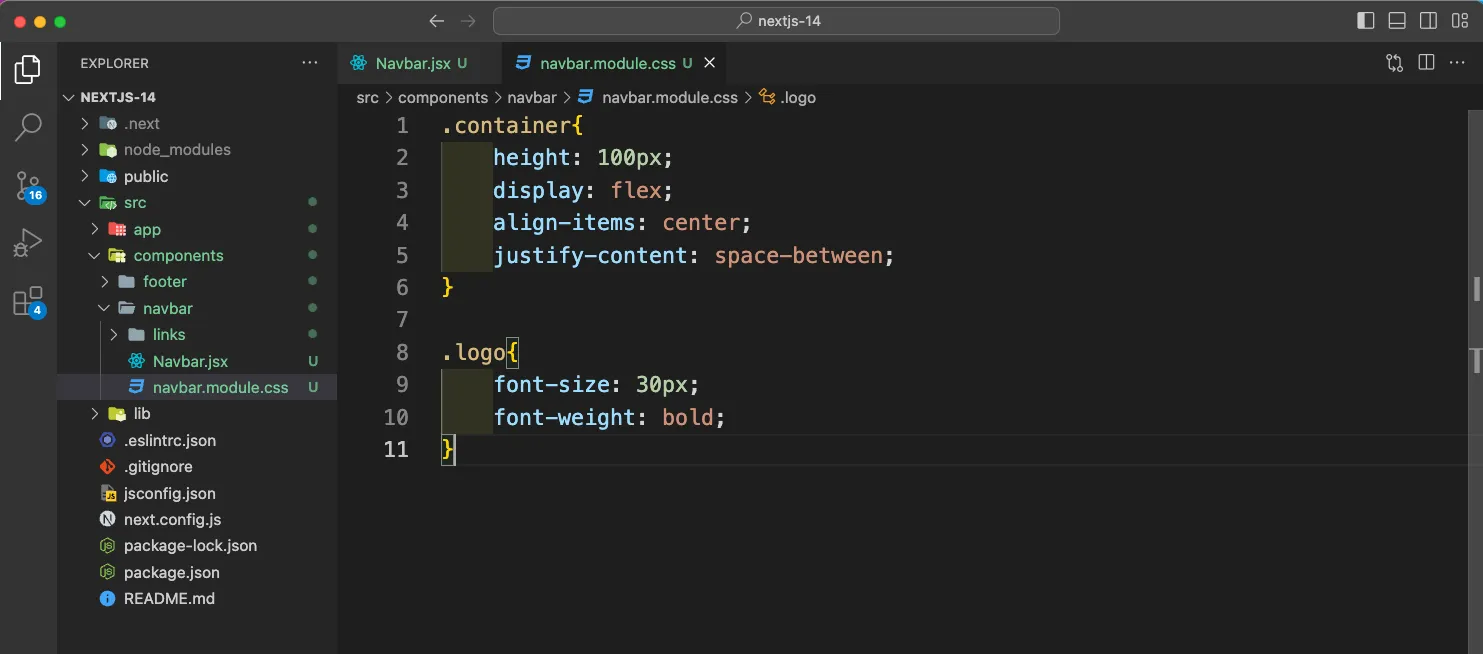The width and height of the screenshot is (1483, 654).
Task: Open the package.json file
Action: [x=197, y=572]
